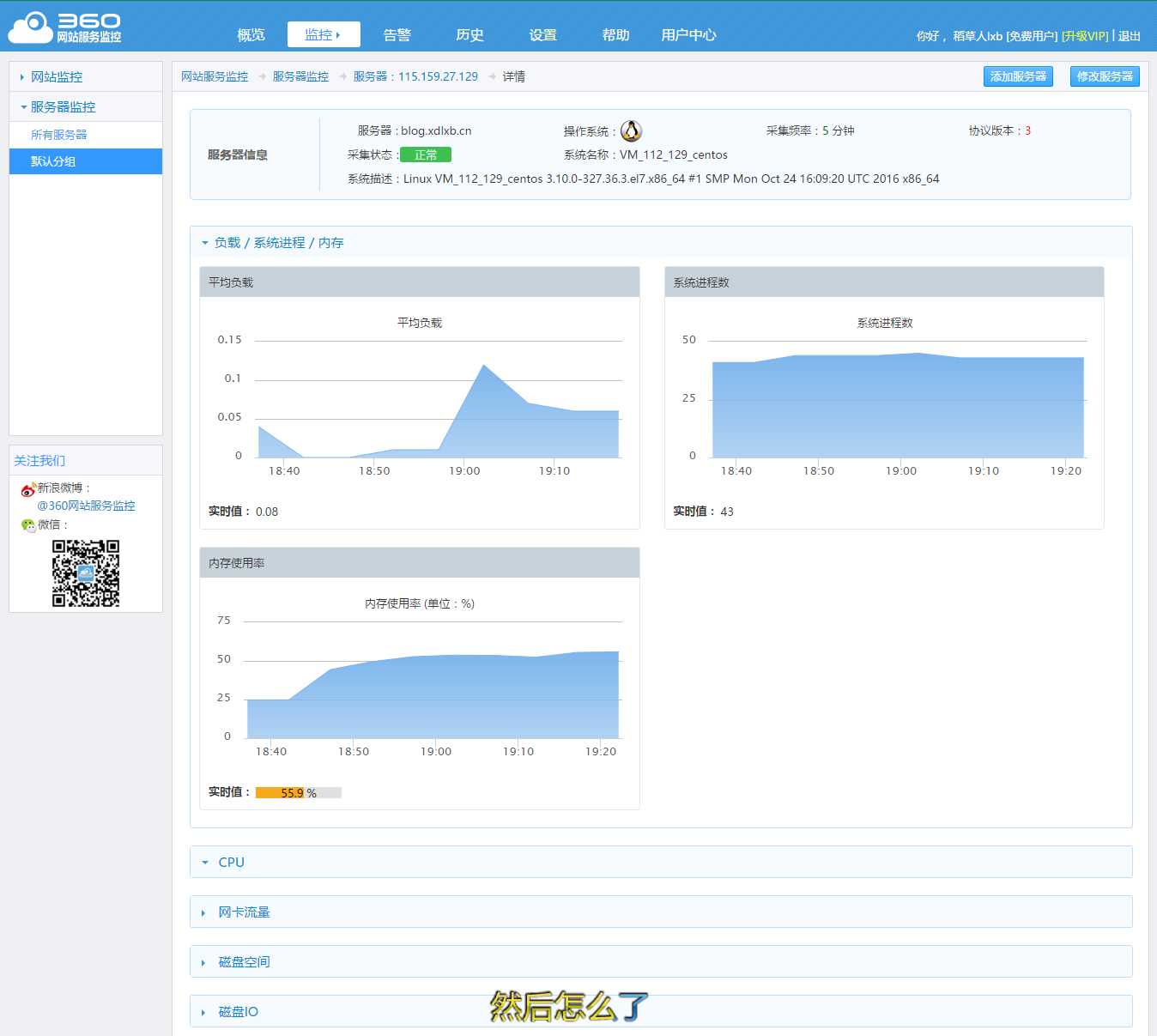Click the 服务器信息 label

tap(238, 154)
